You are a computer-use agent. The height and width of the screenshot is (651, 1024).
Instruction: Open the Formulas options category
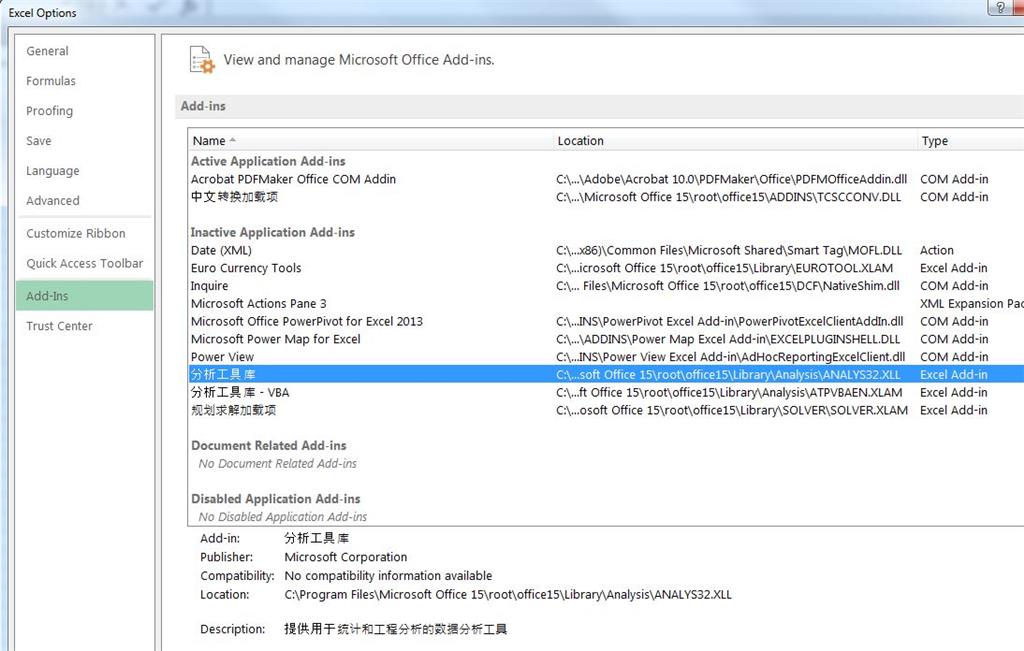pos(51,81)
